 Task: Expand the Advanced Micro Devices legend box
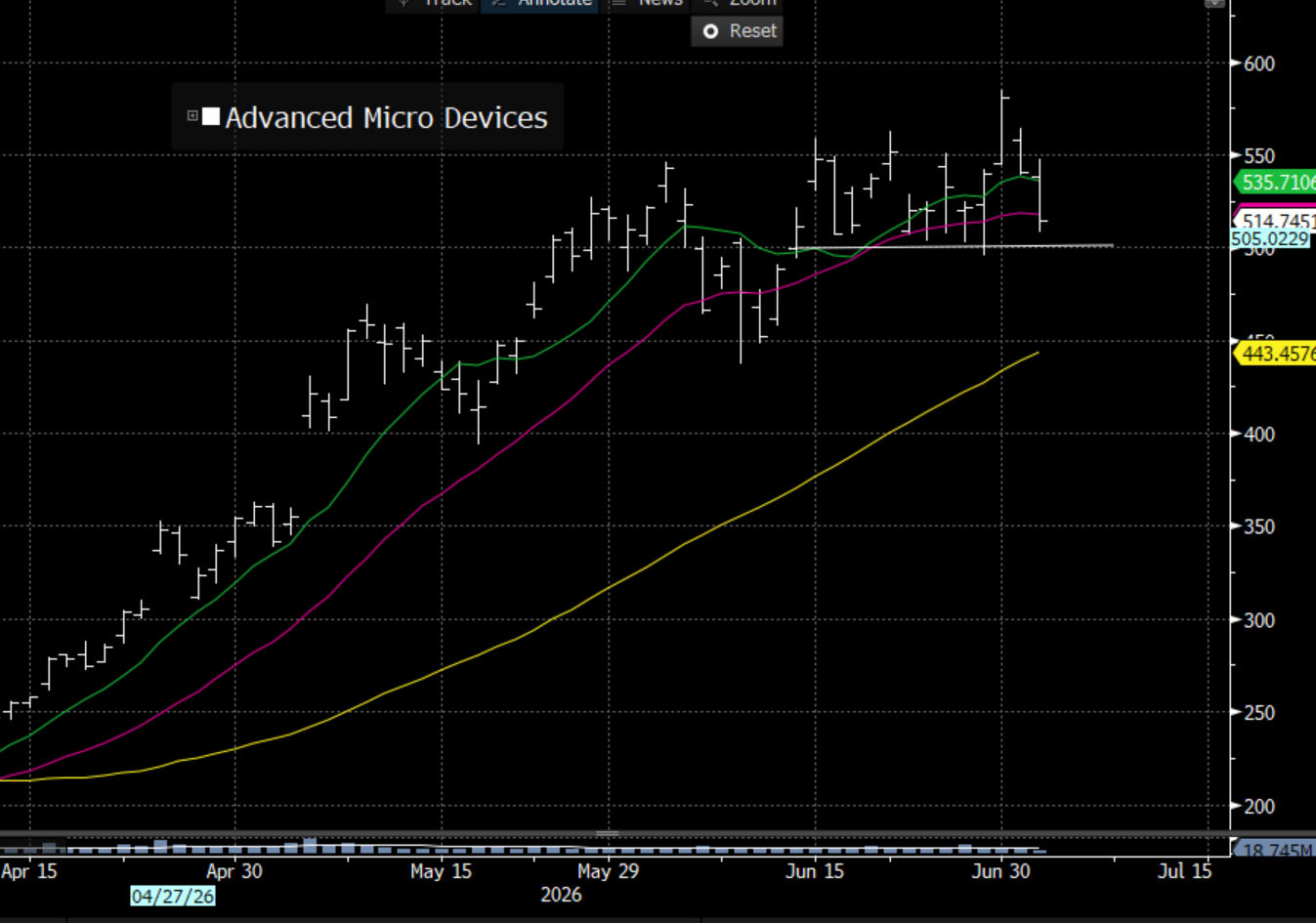(x=192, y=116)
